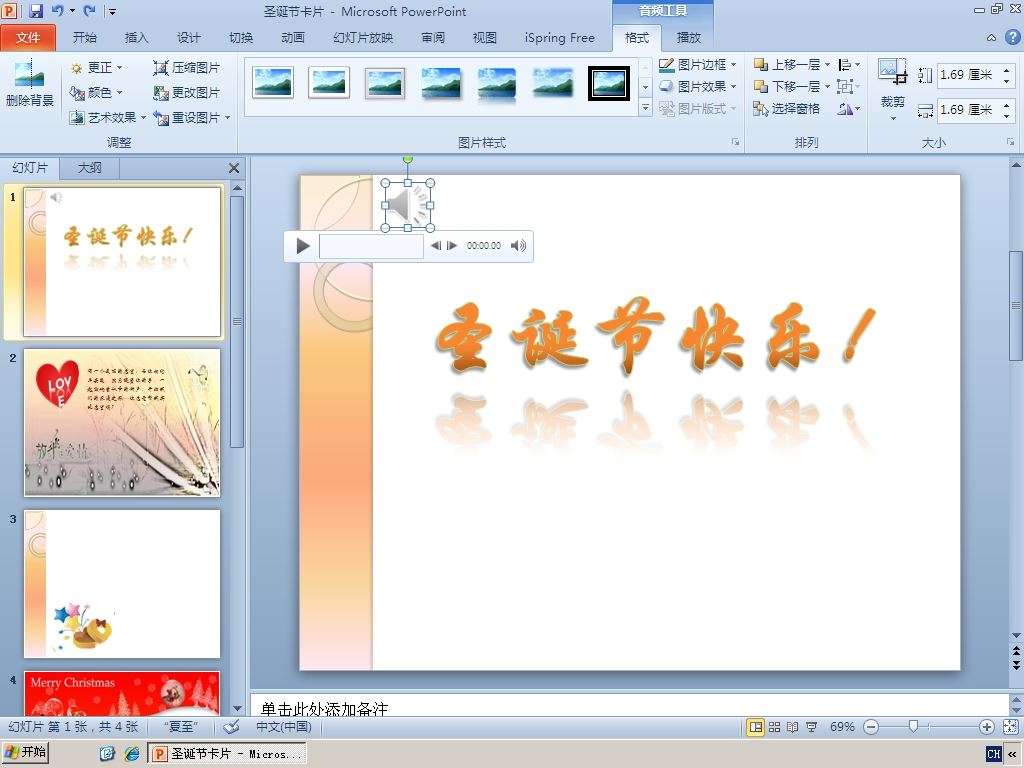The height and width of the screenshot is (768, 1024).
Task: Switch to the Outline (大纲) pane tab
Action: point(89,168)
